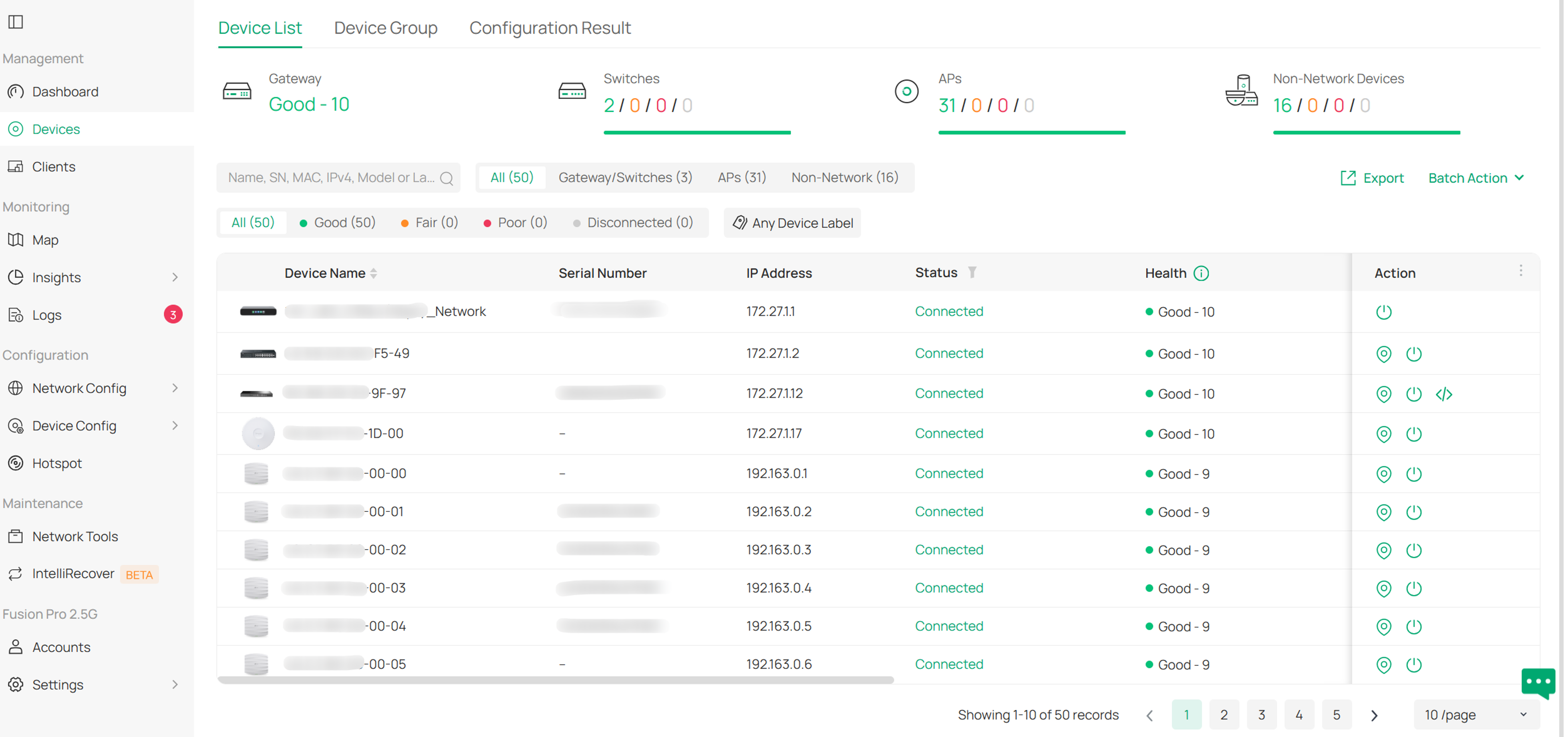Viewport: 1568px width, 737px height.
Task: Open the Map view
Action: click(45, 240)
